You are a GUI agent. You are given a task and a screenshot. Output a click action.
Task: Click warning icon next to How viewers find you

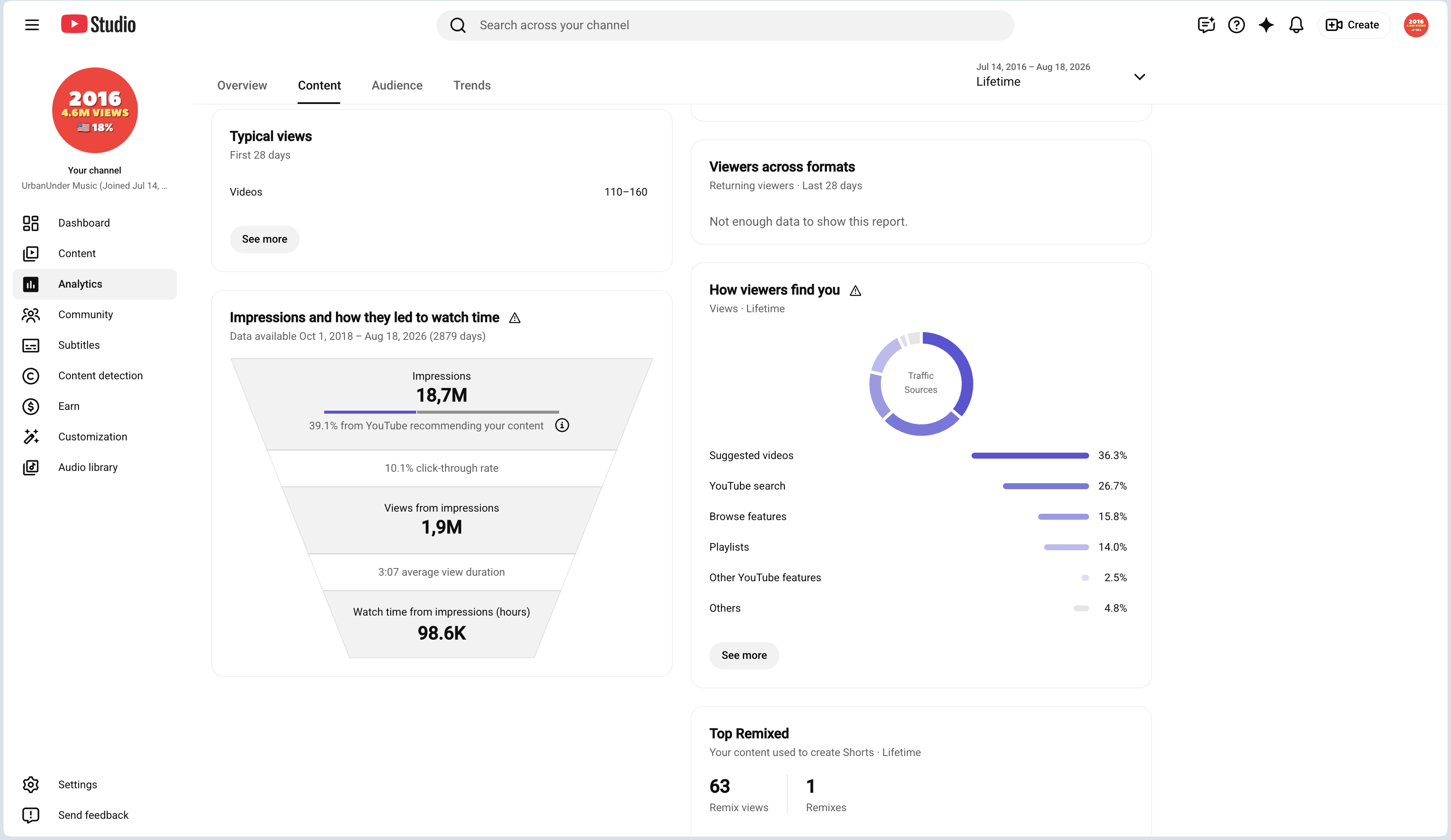point(856,290)
